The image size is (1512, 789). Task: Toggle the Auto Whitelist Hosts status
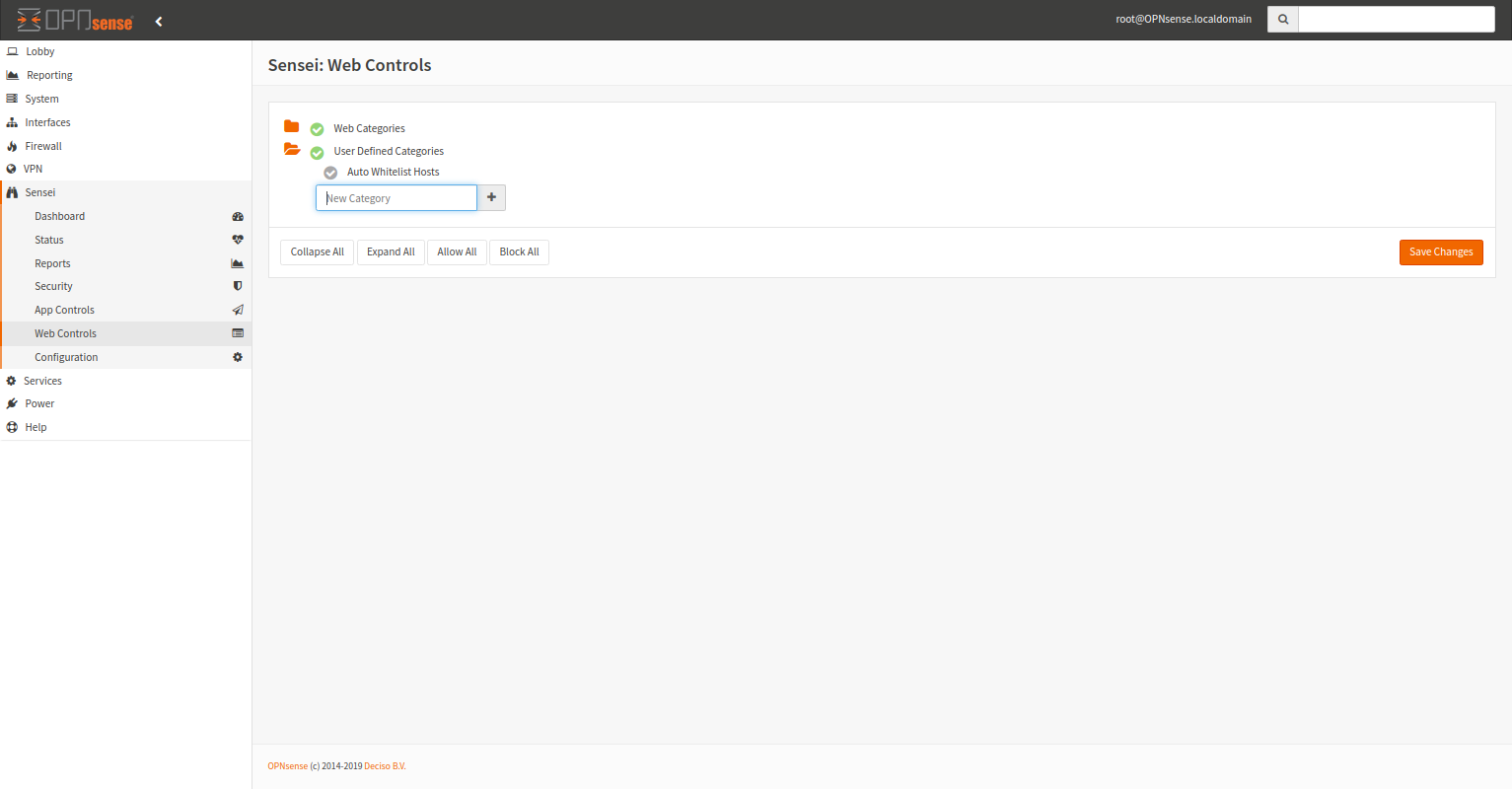point(329,172)
